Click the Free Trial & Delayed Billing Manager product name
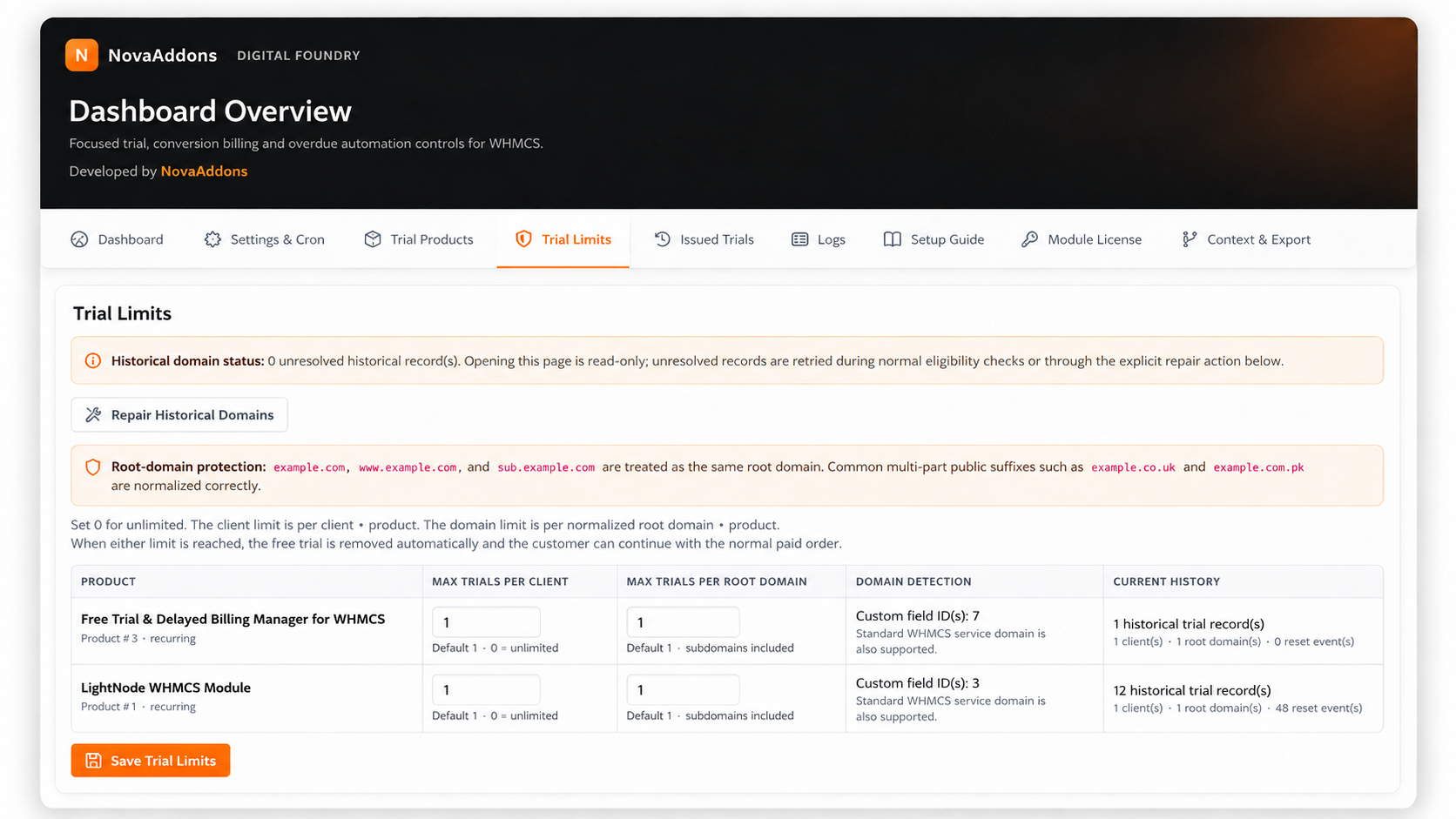1456x819 pixels. tap(233, 619)
